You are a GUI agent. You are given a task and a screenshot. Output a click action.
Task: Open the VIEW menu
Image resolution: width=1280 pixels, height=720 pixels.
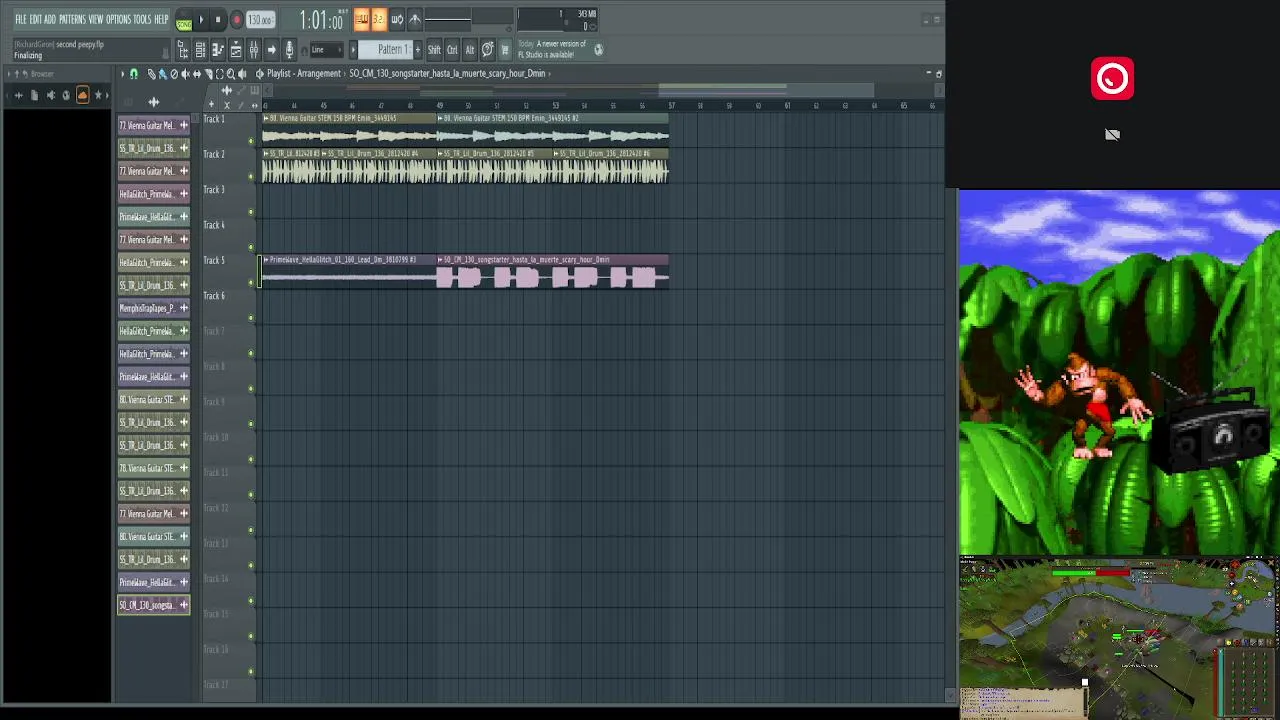[x=96, y=19]
